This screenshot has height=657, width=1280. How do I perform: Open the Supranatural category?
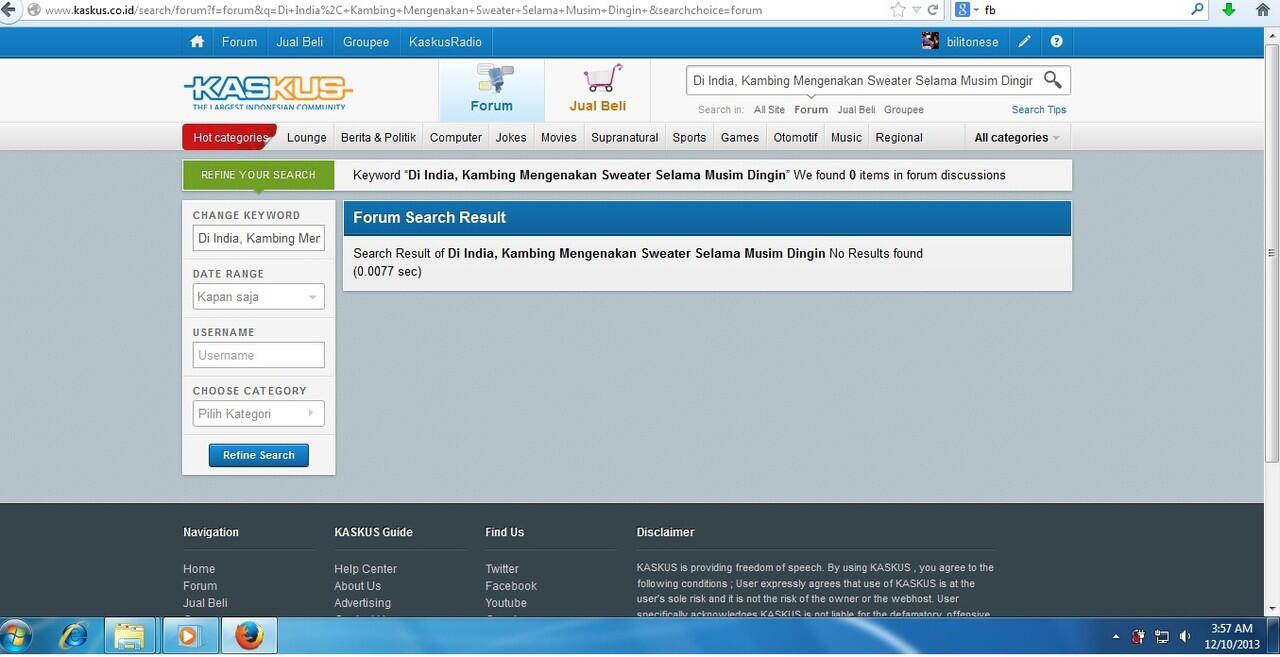coord(625,138)
